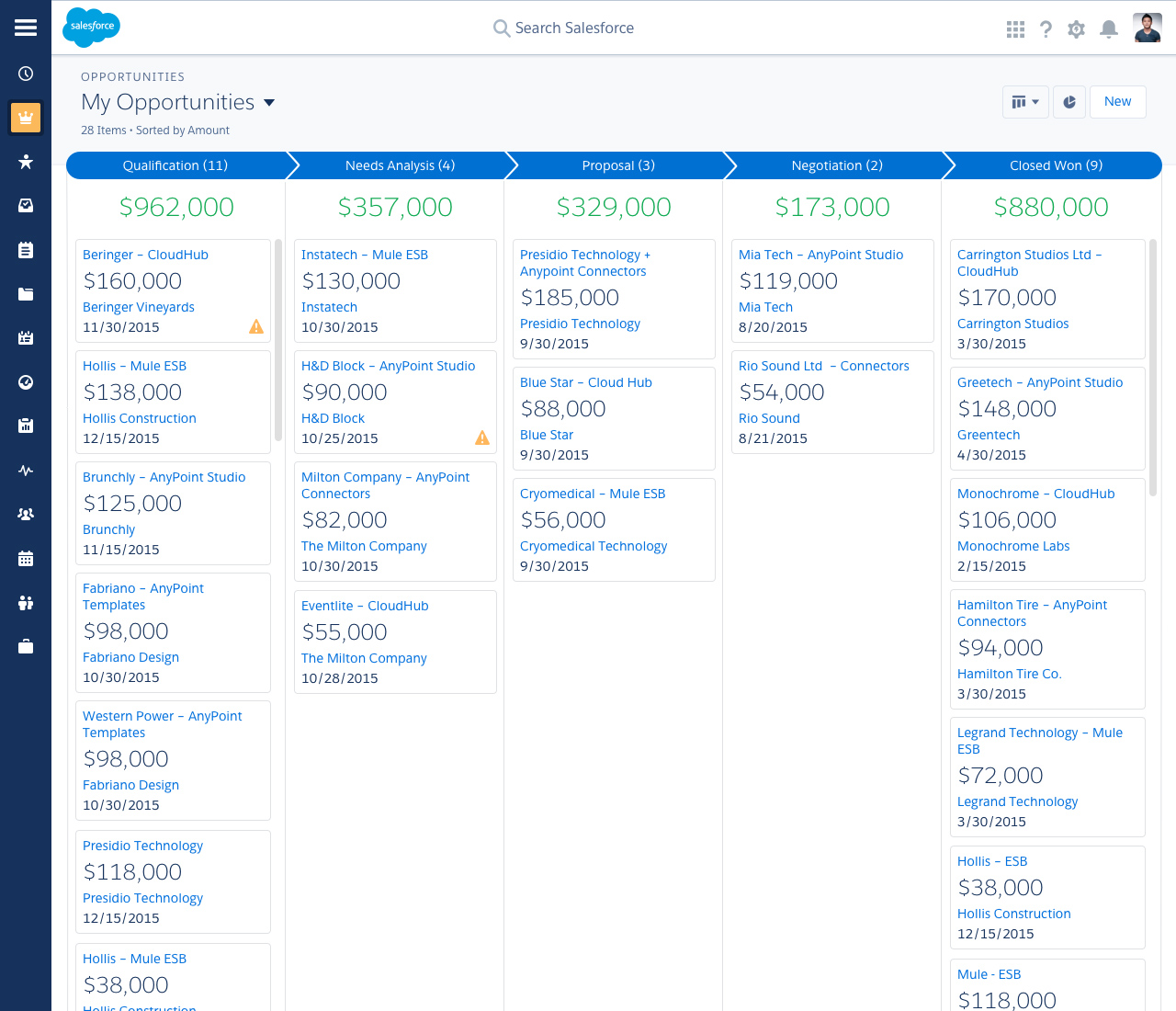Create a record with the New button

1117,102
